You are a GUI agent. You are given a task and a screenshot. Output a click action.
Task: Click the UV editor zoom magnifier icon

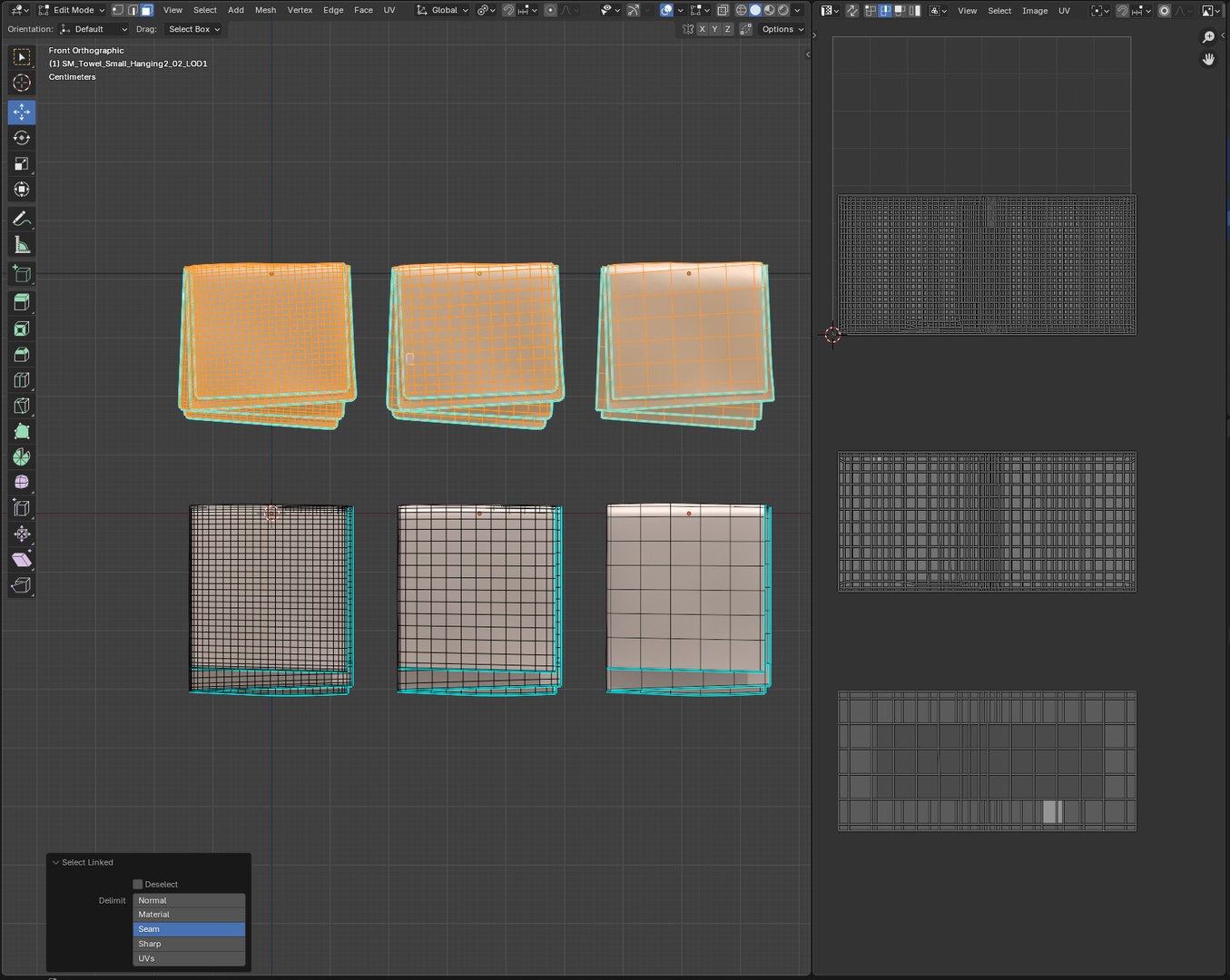tap(1208, 37)
